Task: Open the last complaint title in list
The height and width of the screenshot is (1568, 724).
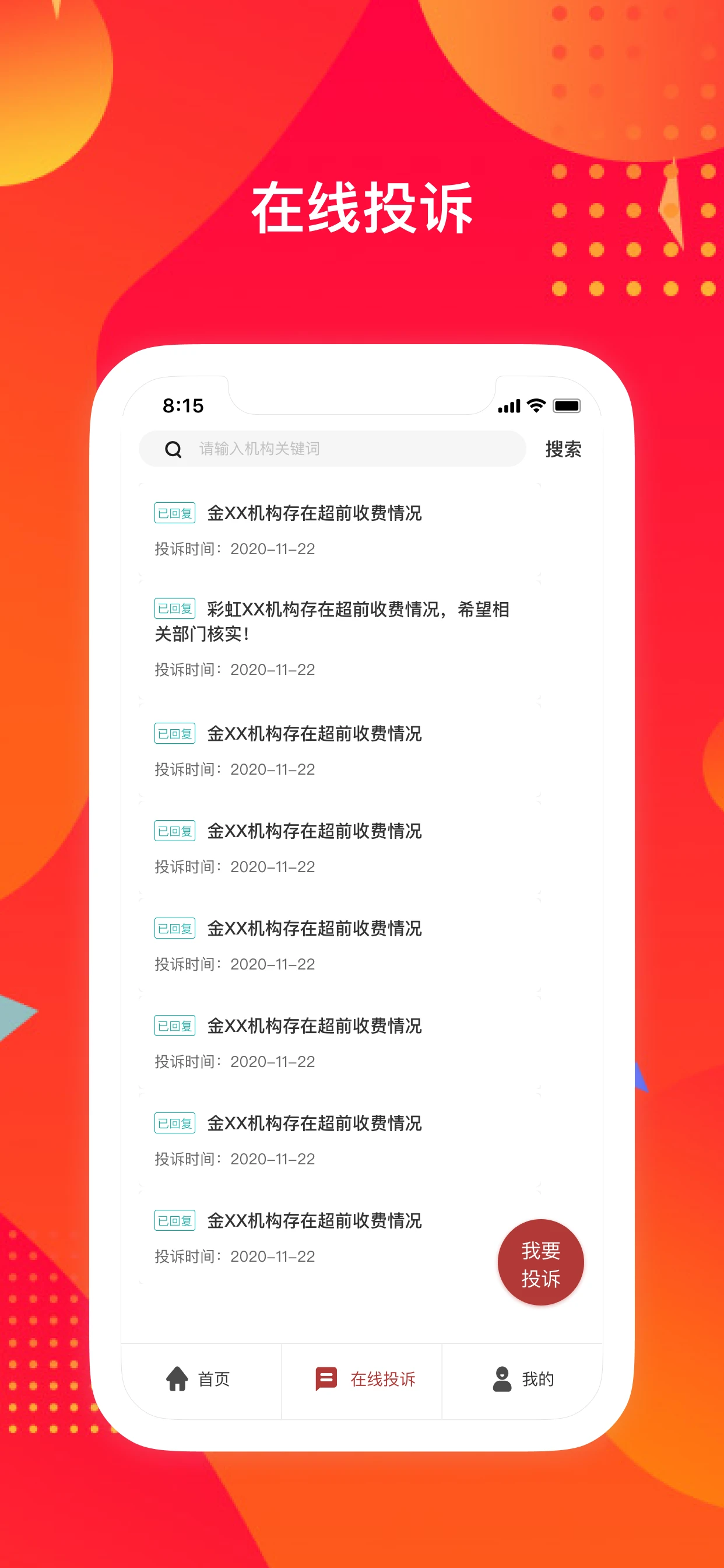Action: (x=314, y=1220)
